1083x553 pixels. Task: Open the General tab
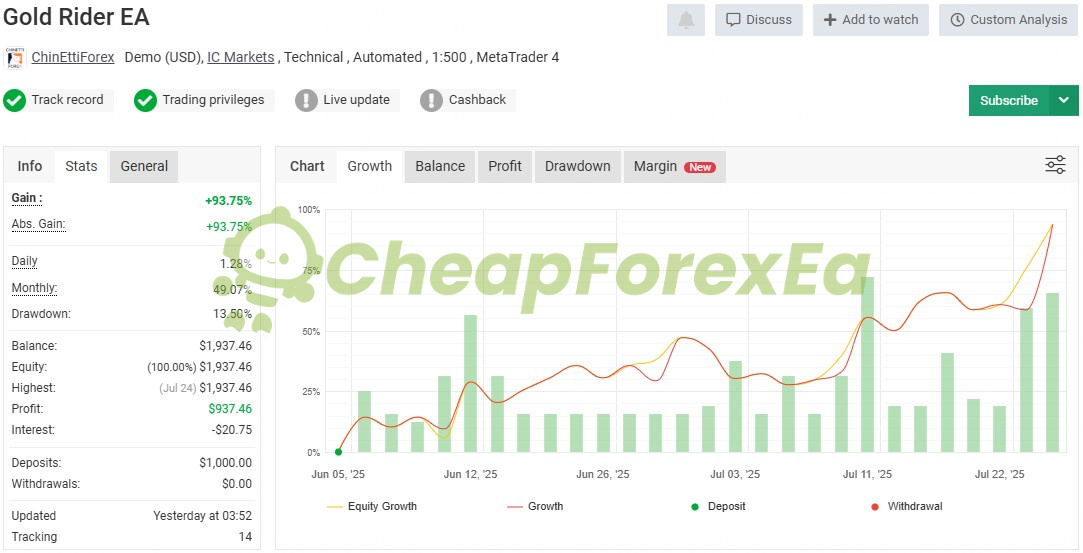point(144,166)
